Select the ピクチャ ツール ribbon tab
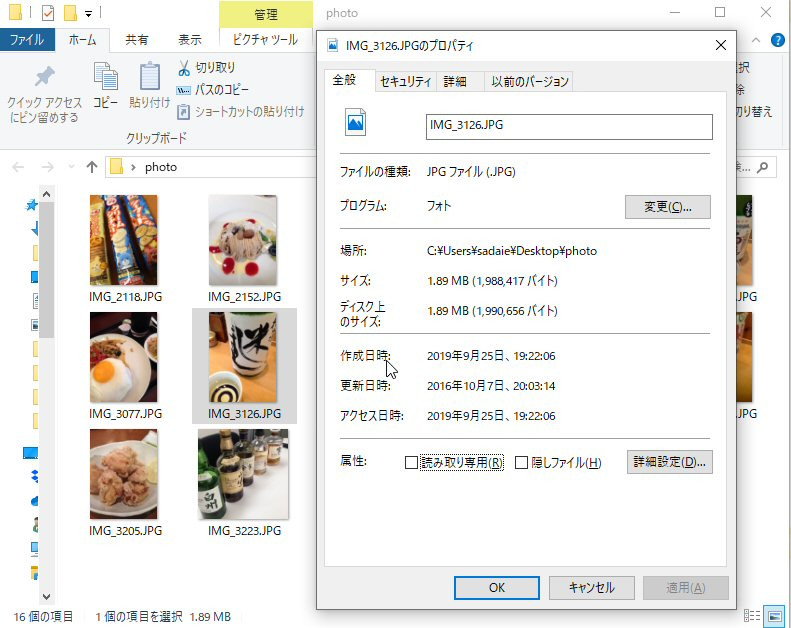 (x=265, y=39)
